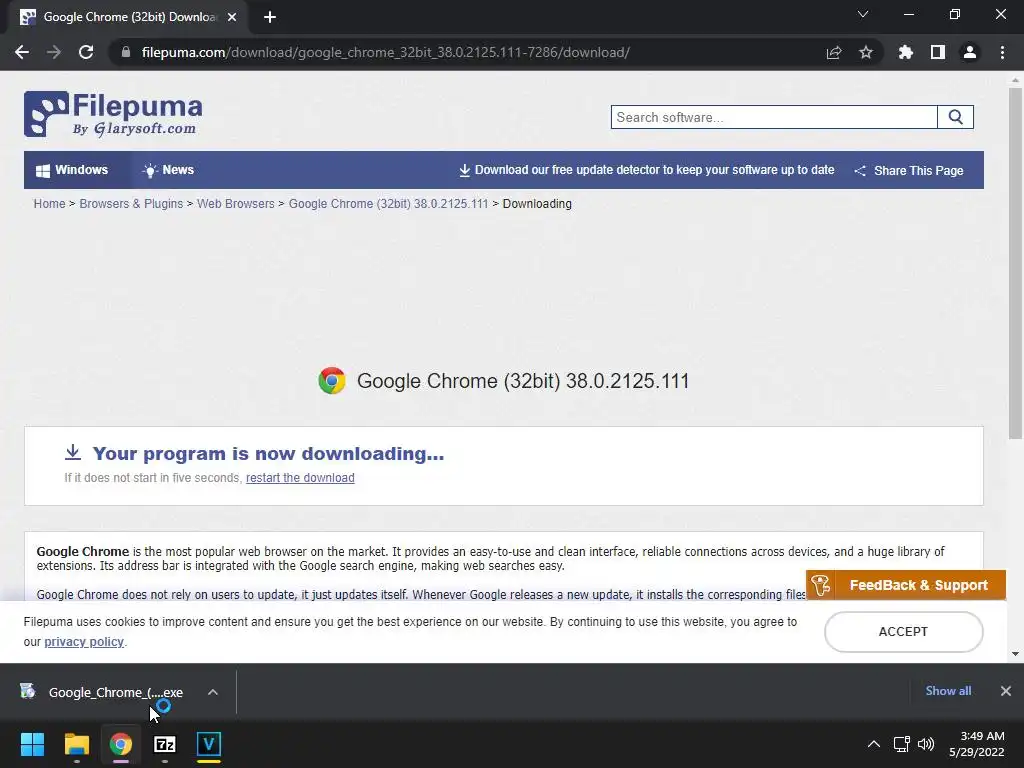The width and height of the screenshot is (1024, 768).
Task: Open a new browser tab
Action: tap(270, 17)
